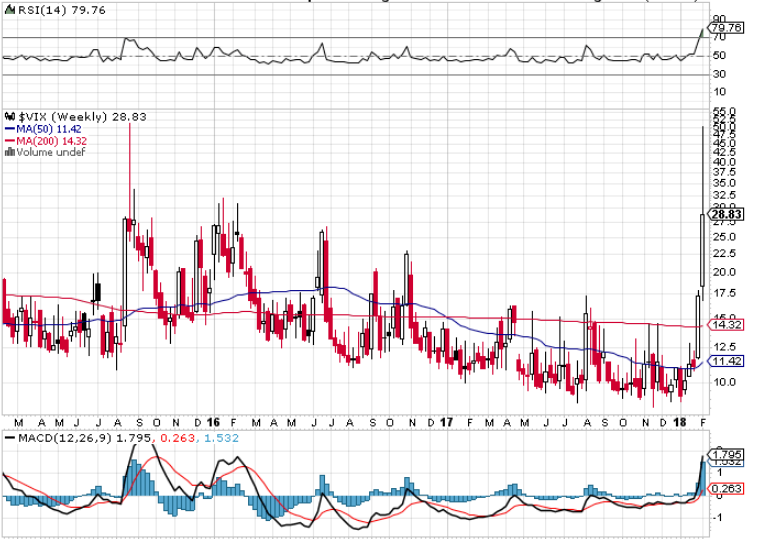This screenshot has height=539, width=757.
Task: Click the 16 year marker on time axis
Action: (213, 423)
